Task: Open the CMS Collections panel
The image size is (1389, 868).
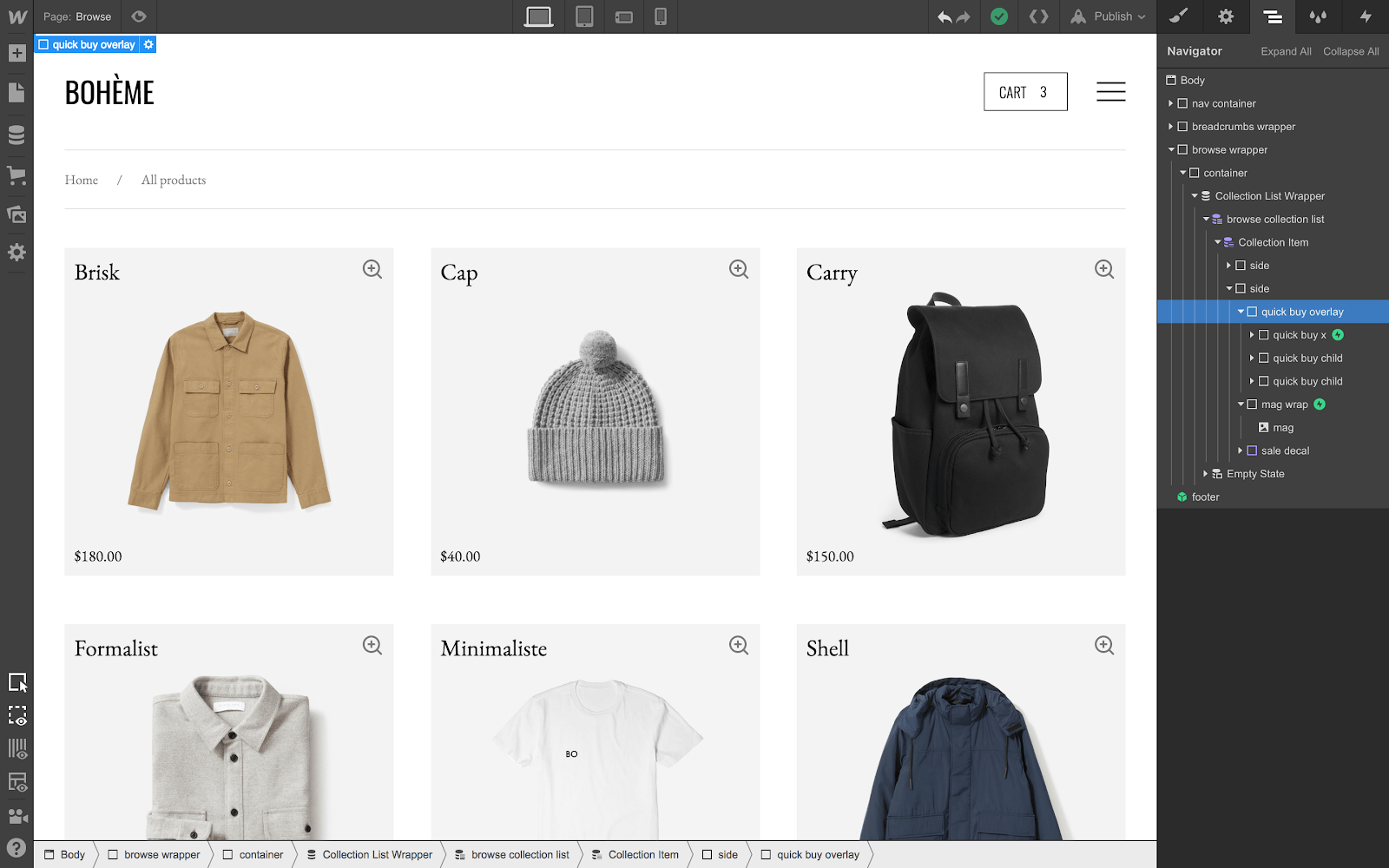Action: coord(16,135)
